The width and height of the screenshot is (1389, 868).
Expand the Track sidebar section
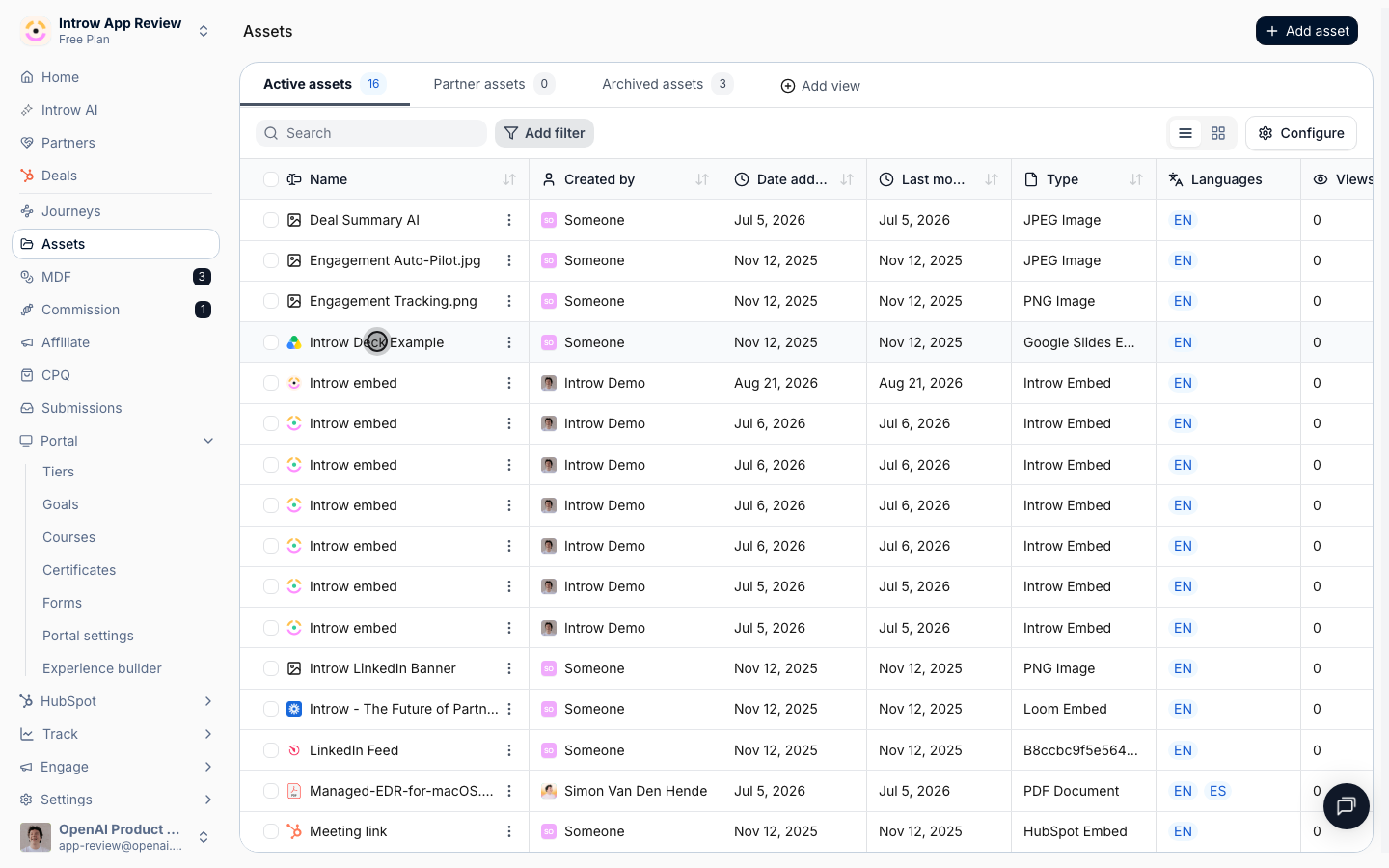208,734
